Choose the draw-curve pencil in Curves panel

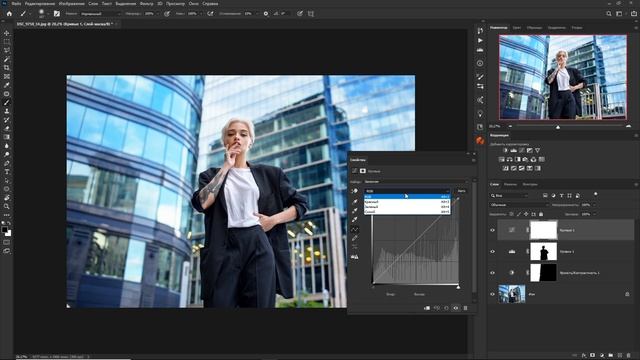[355, 238]
